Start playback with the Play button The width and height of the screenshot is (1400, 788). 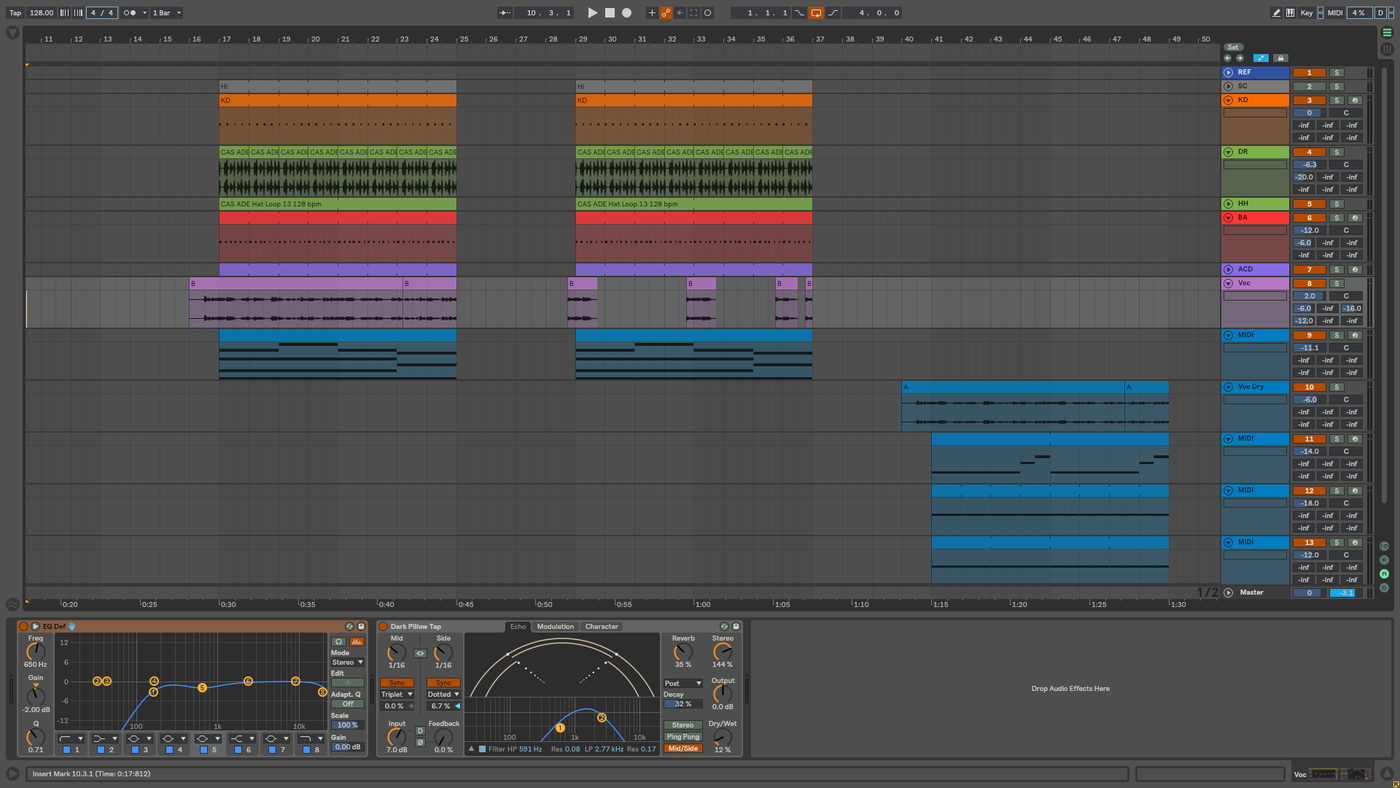click(592, 13)
